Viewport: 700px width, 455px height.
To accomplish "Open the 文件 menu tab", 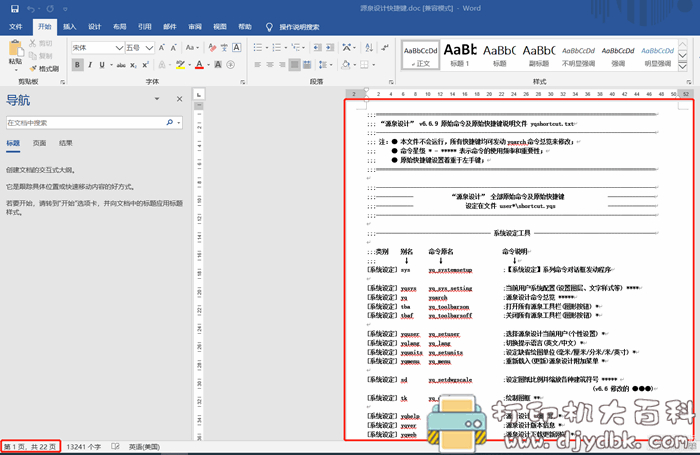I will click(x=16, y=27).
